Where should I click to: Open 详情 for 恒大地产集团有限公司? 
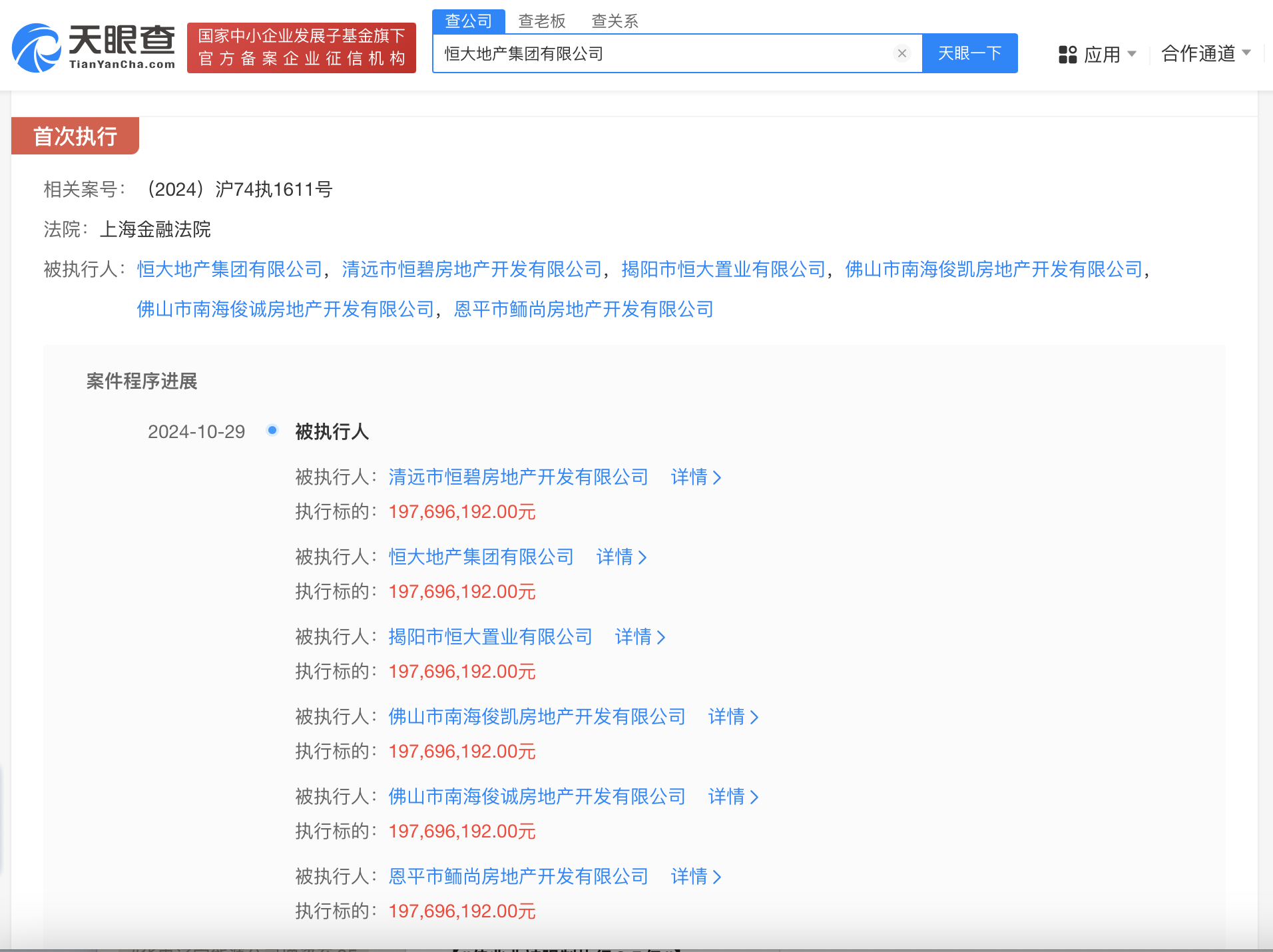pos(621,557)
